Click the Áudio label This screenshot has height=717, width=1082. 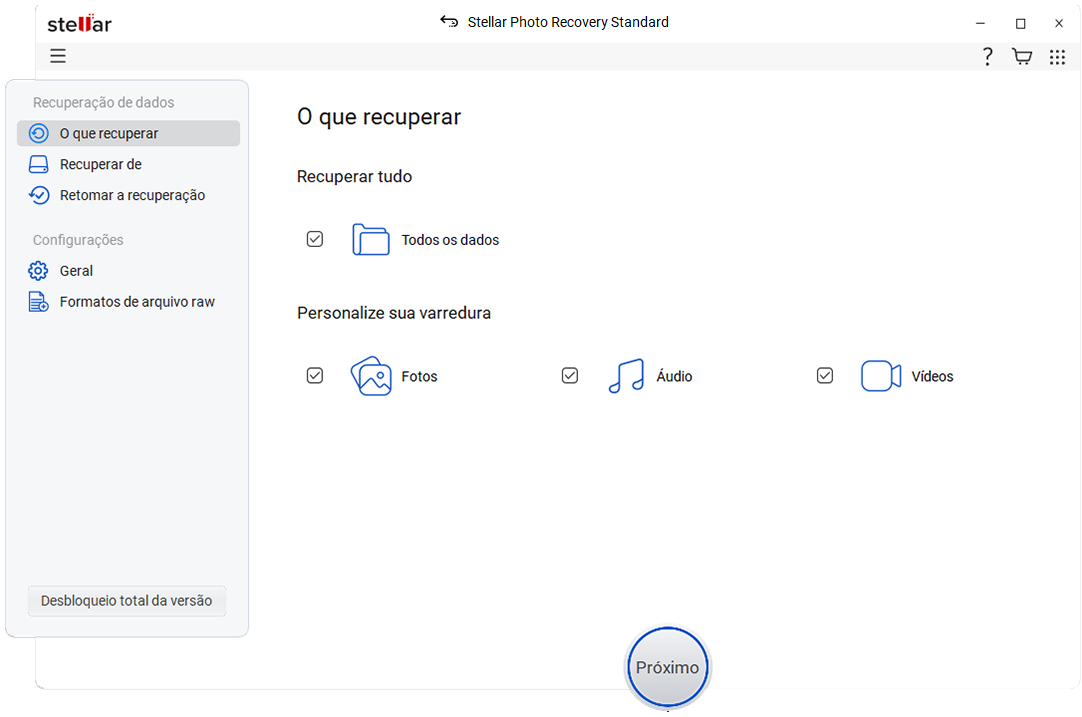tap(674, 376)
